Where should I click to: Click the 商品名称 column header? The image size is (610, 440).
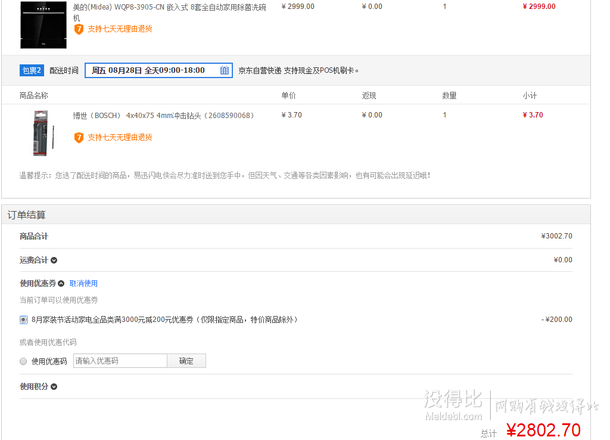pos(34,96)
